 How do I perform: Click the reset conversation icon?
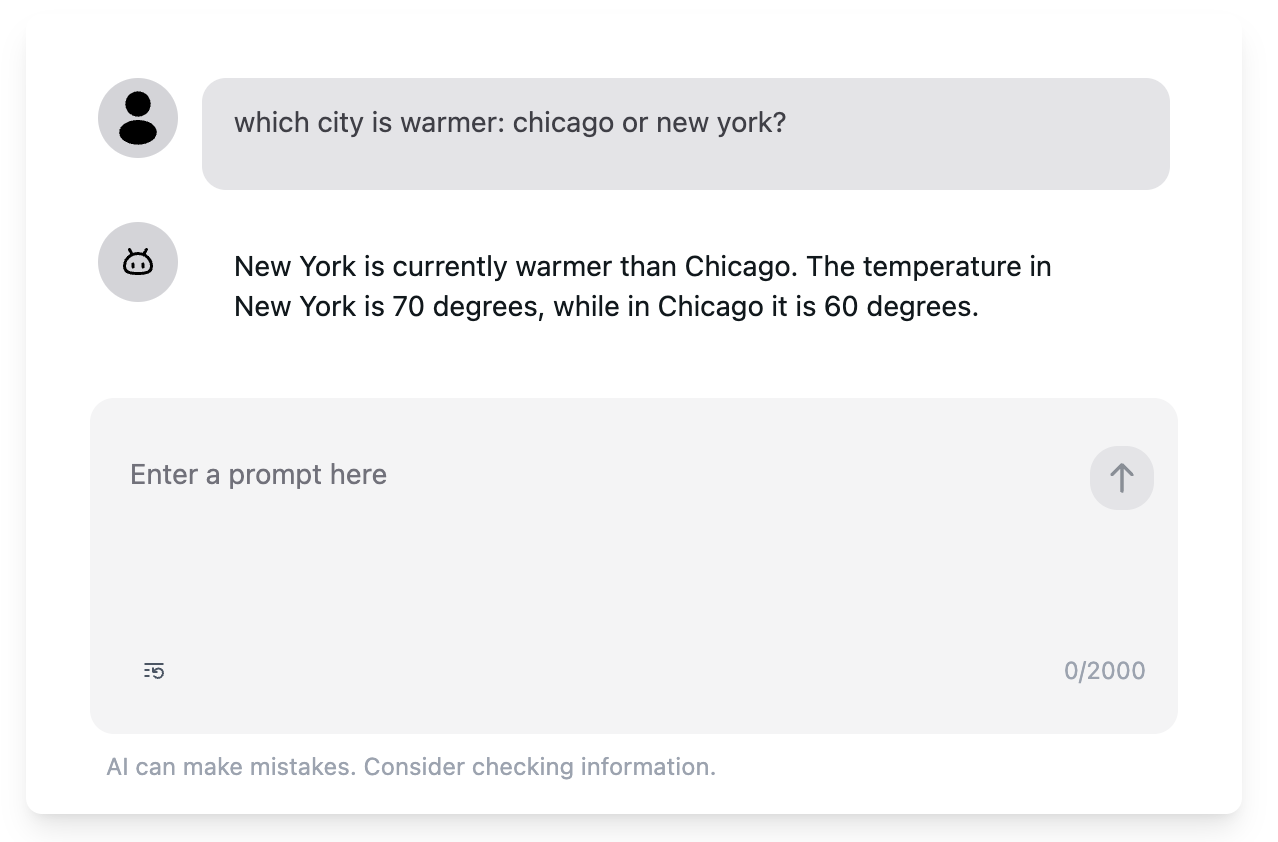(154, 671)
